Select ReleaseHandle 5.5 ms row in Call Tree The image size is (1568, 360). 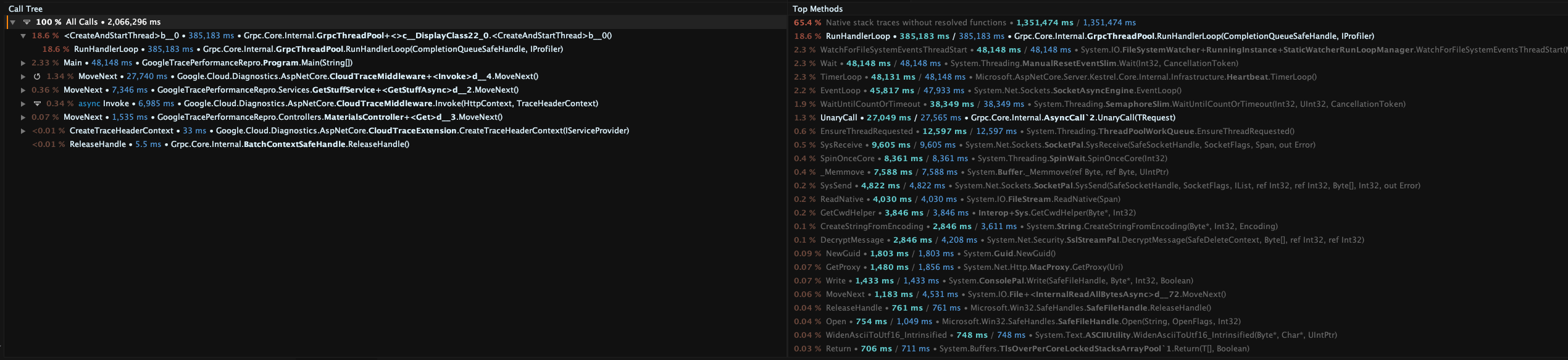coord(395,144)
